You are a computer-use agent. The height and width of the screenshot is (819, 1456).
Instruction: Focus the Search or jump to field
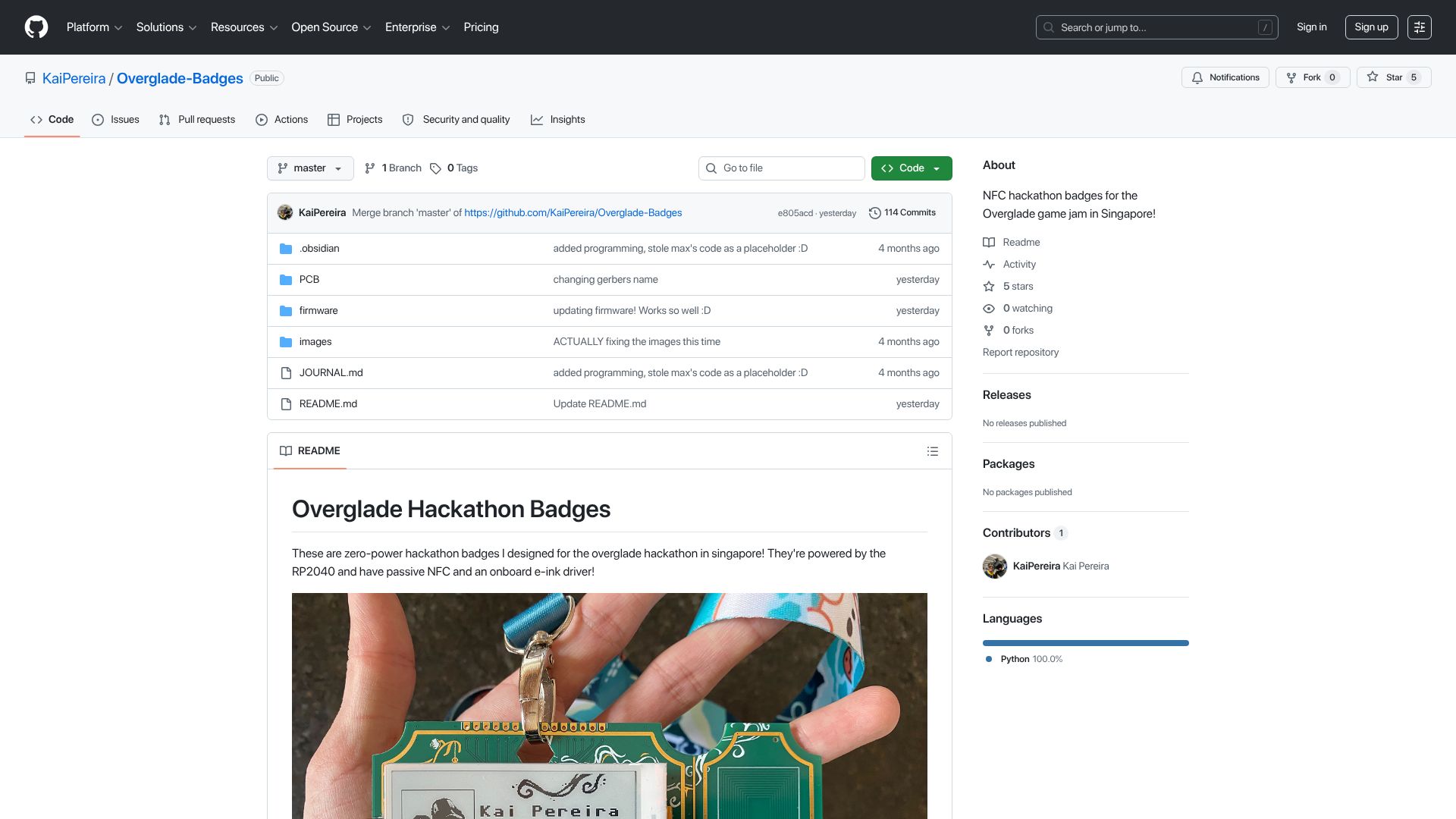1156,27
